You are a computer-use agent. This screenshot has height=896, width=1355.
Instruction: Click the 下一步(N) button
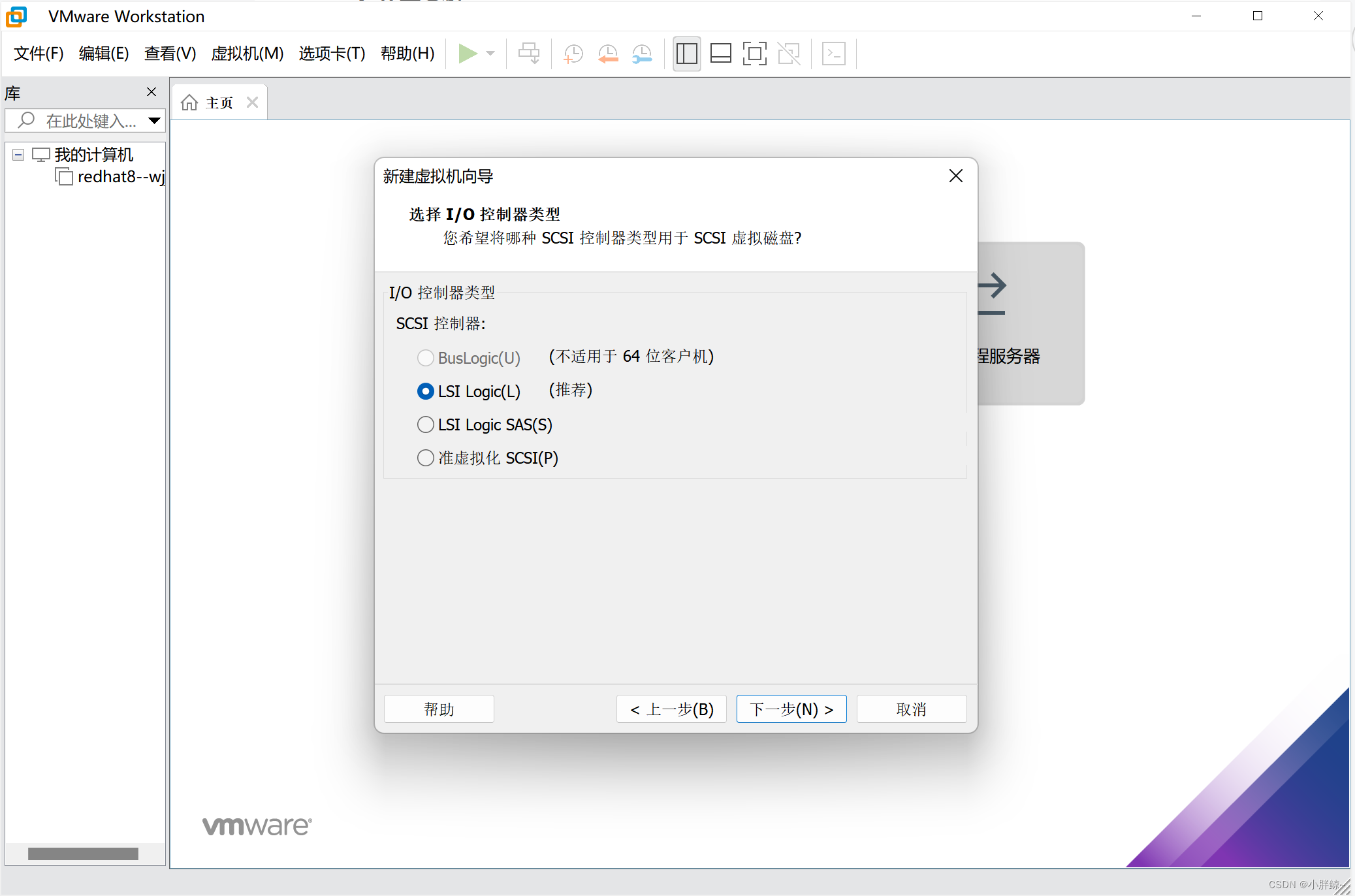click(x=791, y=709)
